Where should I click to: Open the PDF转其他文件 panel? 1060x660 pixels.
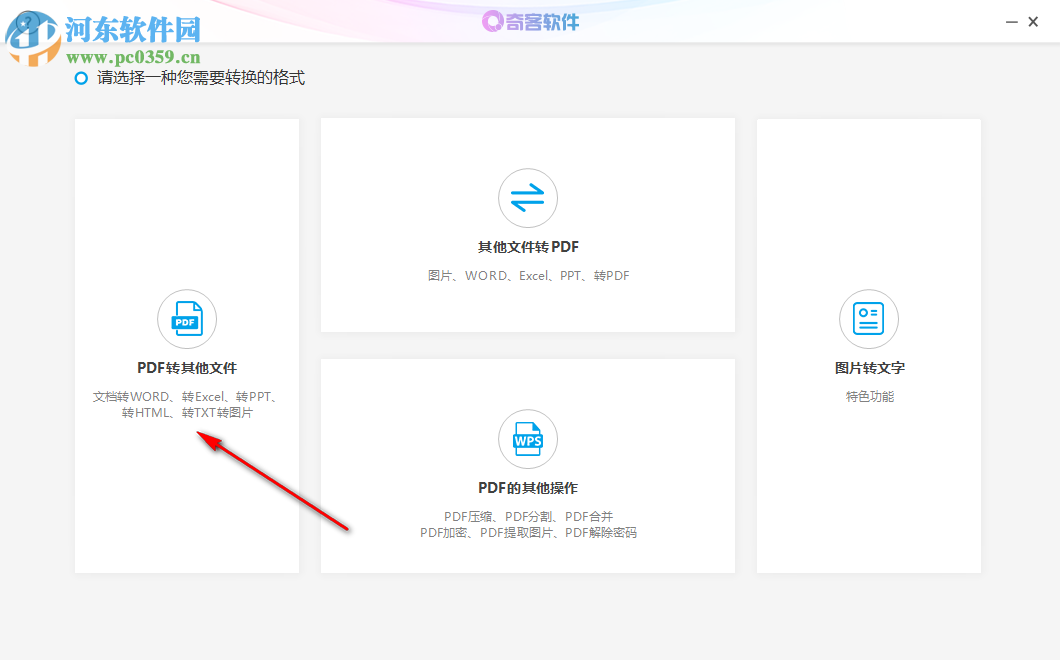(186, 345)
